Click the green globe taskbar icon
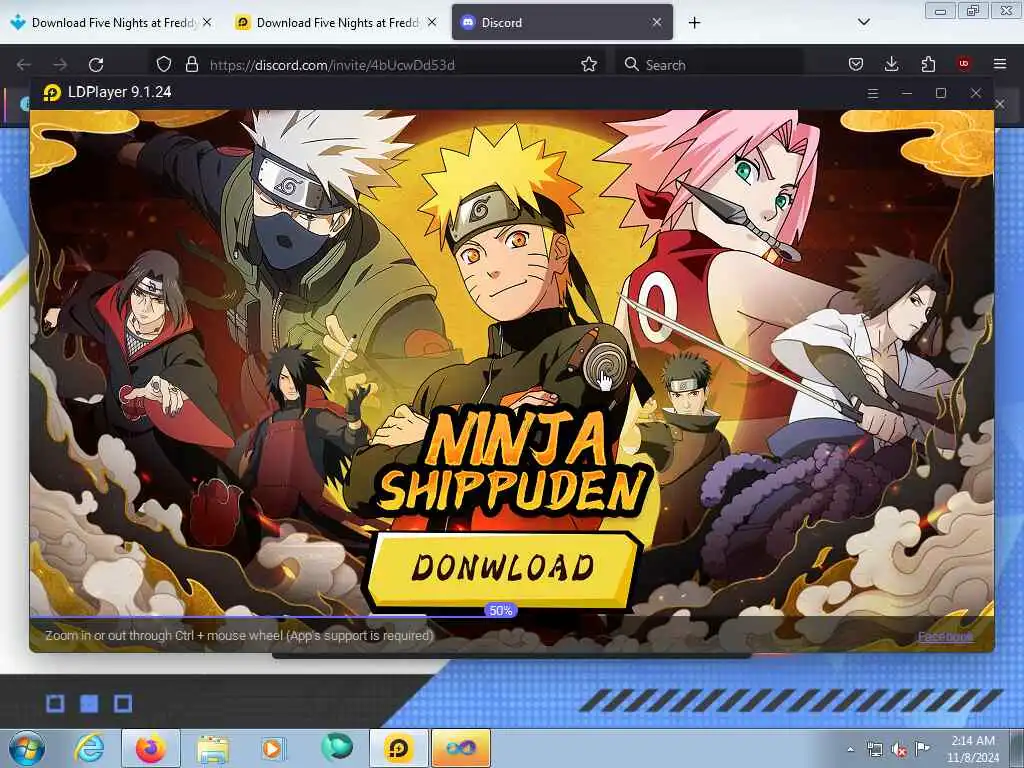Screen dimensions: 1024x768 point(336,747)
